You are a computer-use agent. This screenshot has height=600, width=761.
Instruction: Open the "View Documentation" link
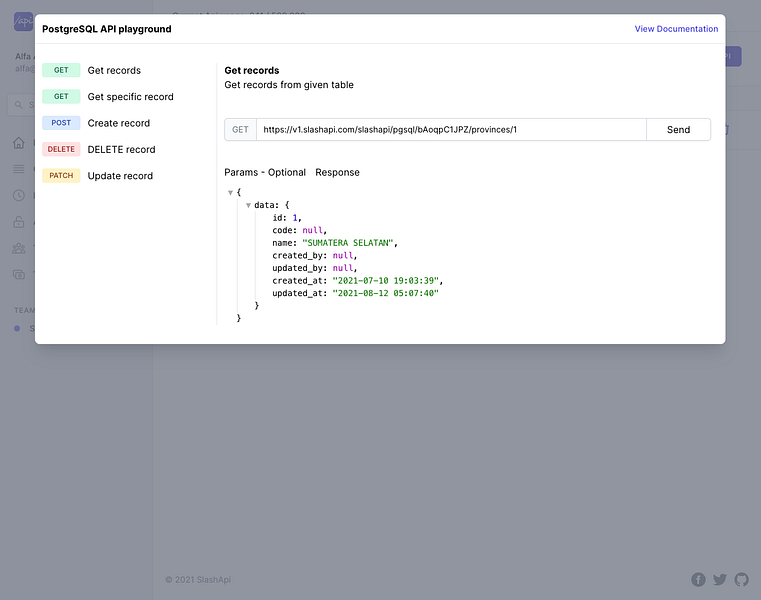pyautogui.click(x=676, y=29)
